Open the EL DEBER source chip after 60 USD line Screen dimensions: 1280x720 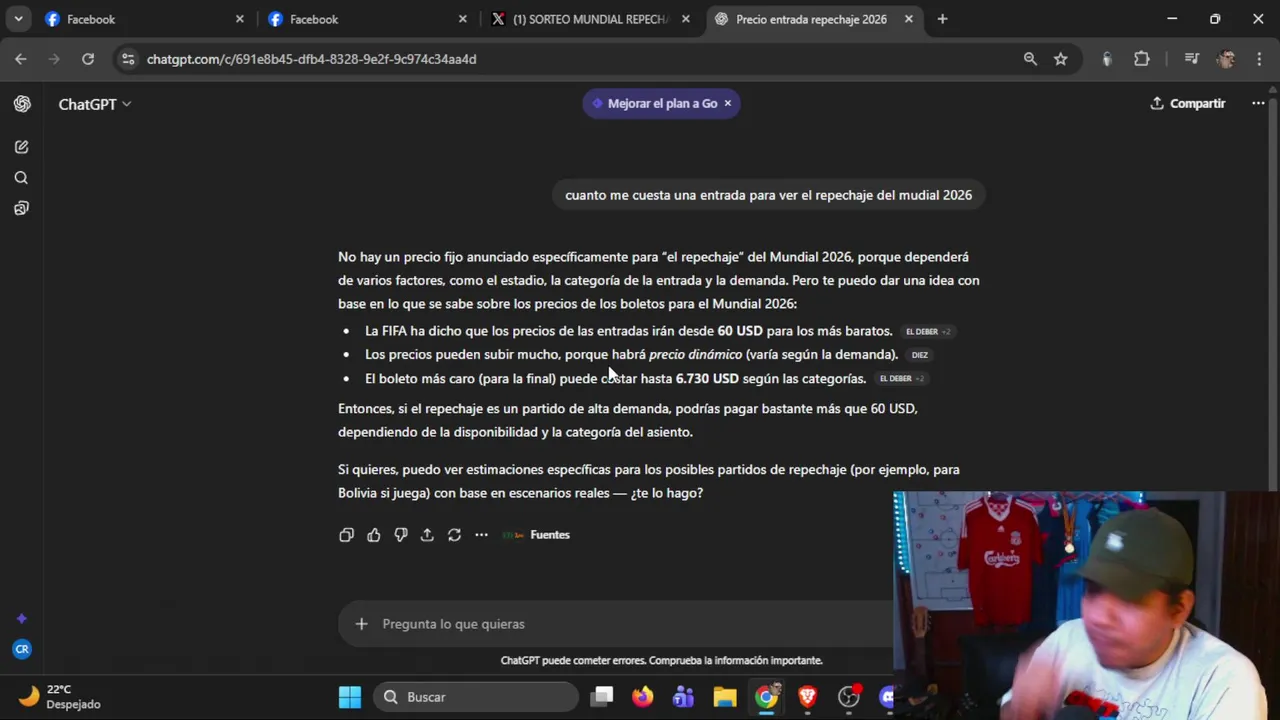click(927, 332)
